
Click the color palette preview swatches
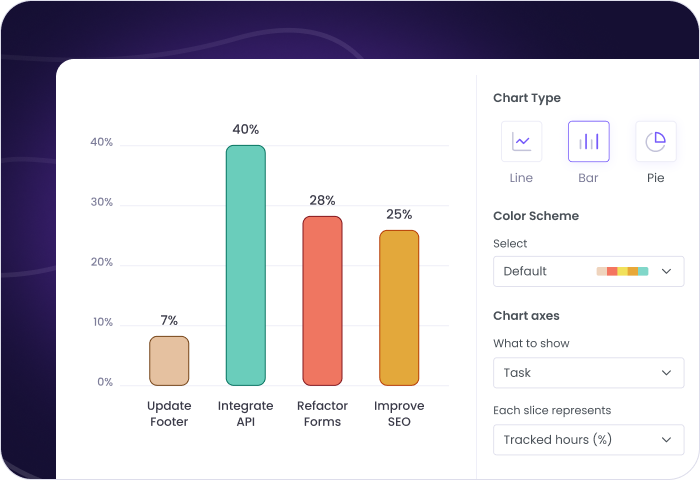[x=622, y=271]
